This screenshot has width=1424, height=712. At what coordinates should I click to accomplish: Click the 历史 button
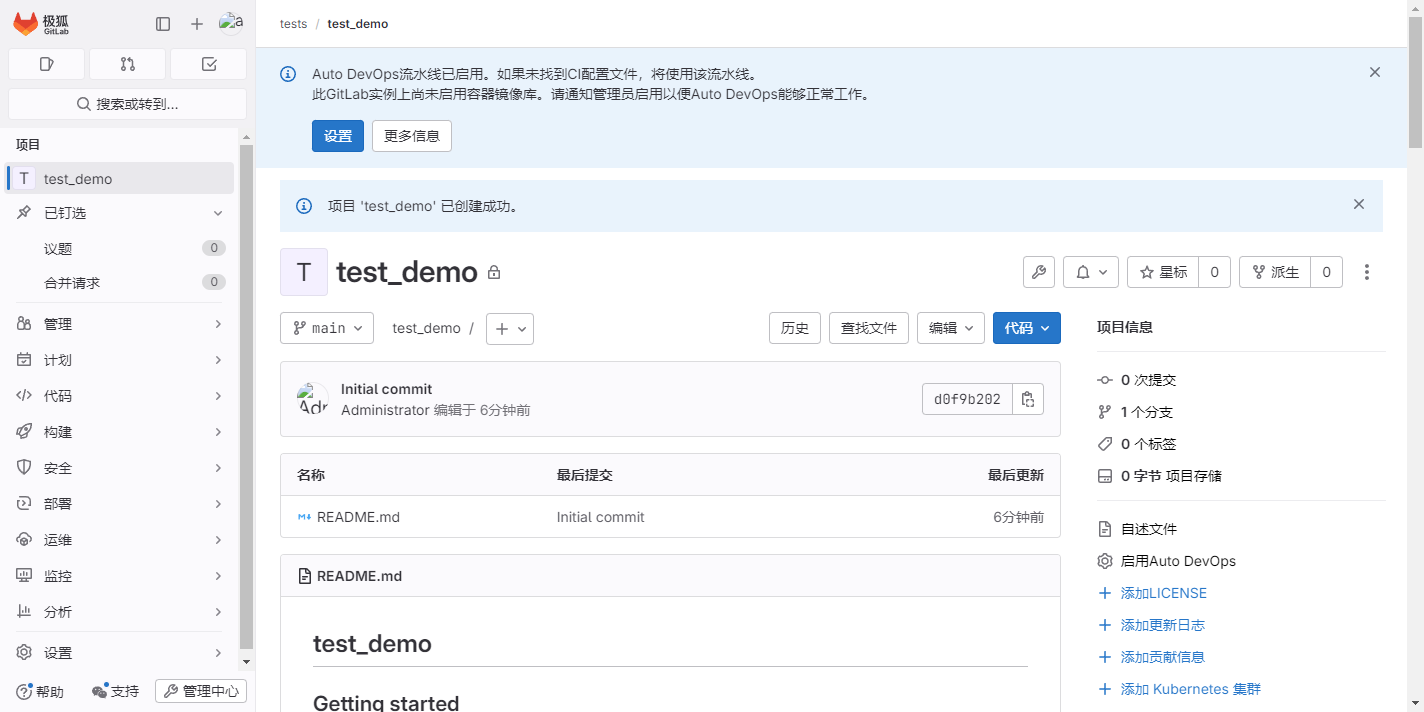794,328
